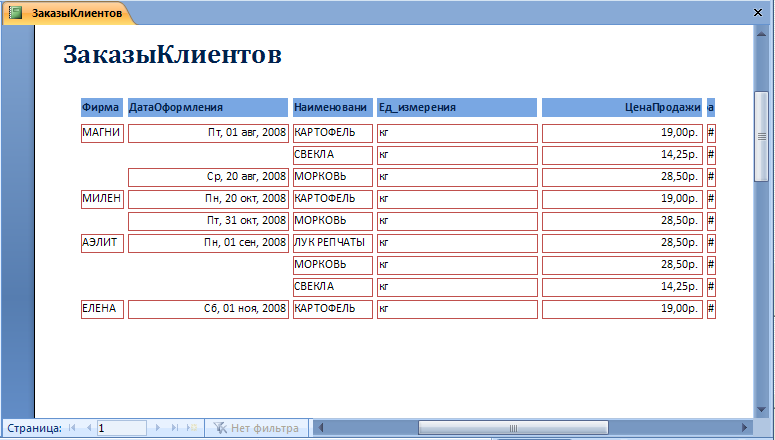Click the кг cell in the ЛУК РЕПЧАТЫ row

457,243
